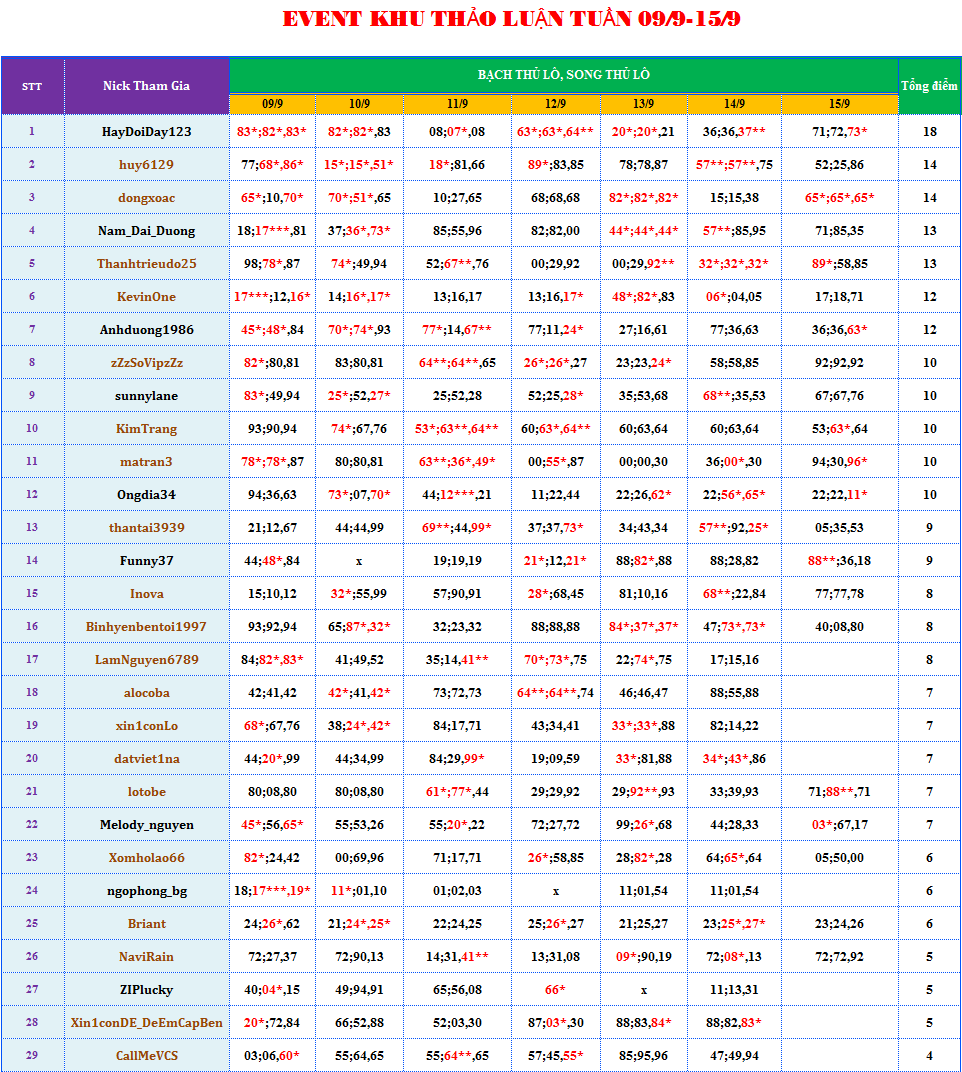Click the Nick Tham Gia header cell
The image size is (962, 1072).
coord(146,86)
